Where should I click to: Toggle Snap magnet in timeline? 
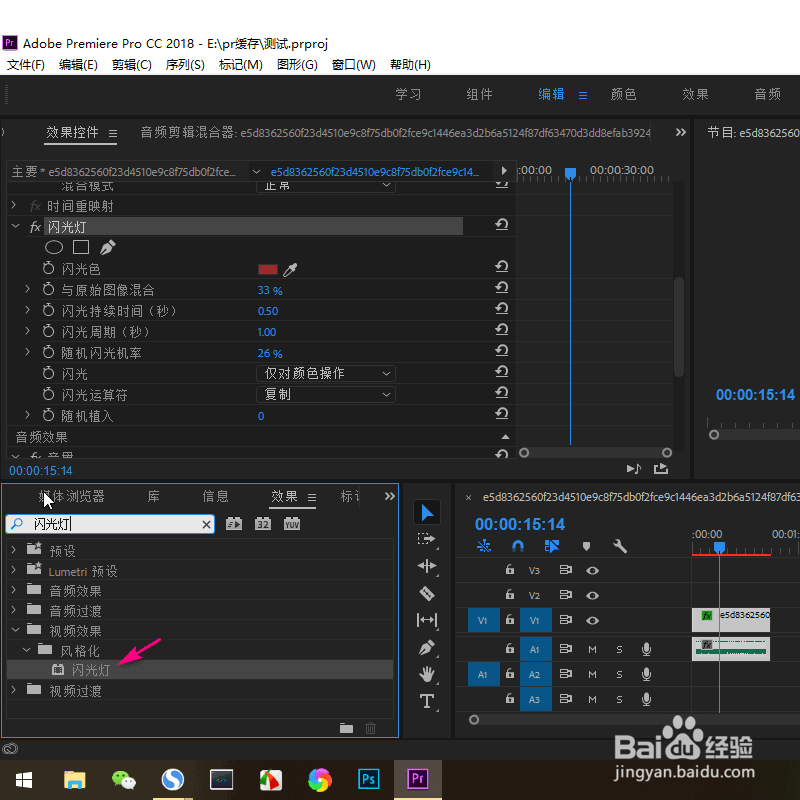(x=517, y=546)
